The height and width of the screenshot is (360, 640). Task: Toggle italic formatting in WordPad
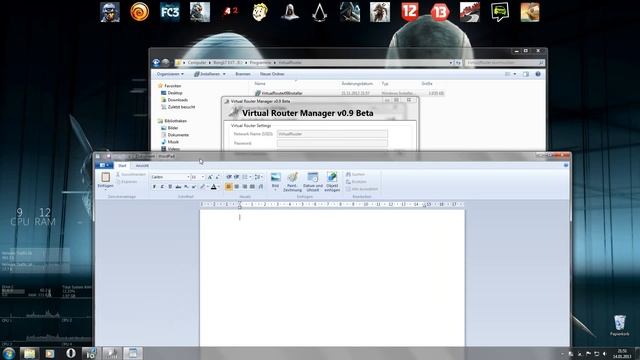162,187
